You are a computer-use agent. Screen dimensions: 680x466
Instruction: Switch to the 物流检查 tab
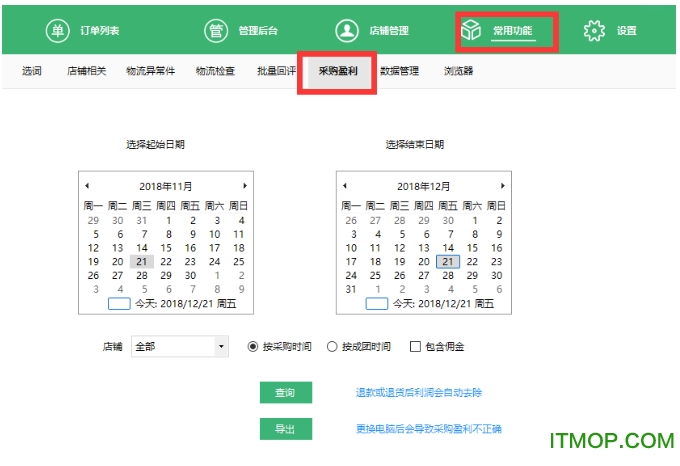click(x=215, y=72)
